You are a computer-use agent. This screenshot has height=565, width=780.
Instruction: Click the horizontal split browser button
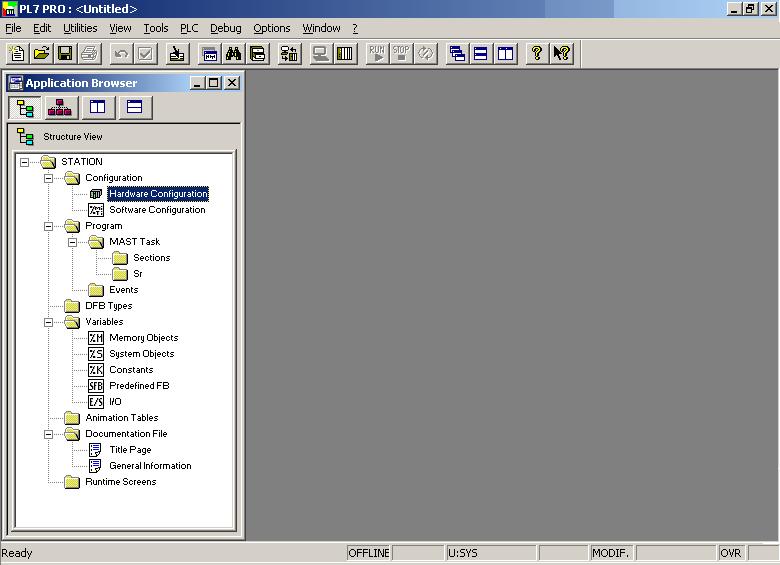coord(134,107)
